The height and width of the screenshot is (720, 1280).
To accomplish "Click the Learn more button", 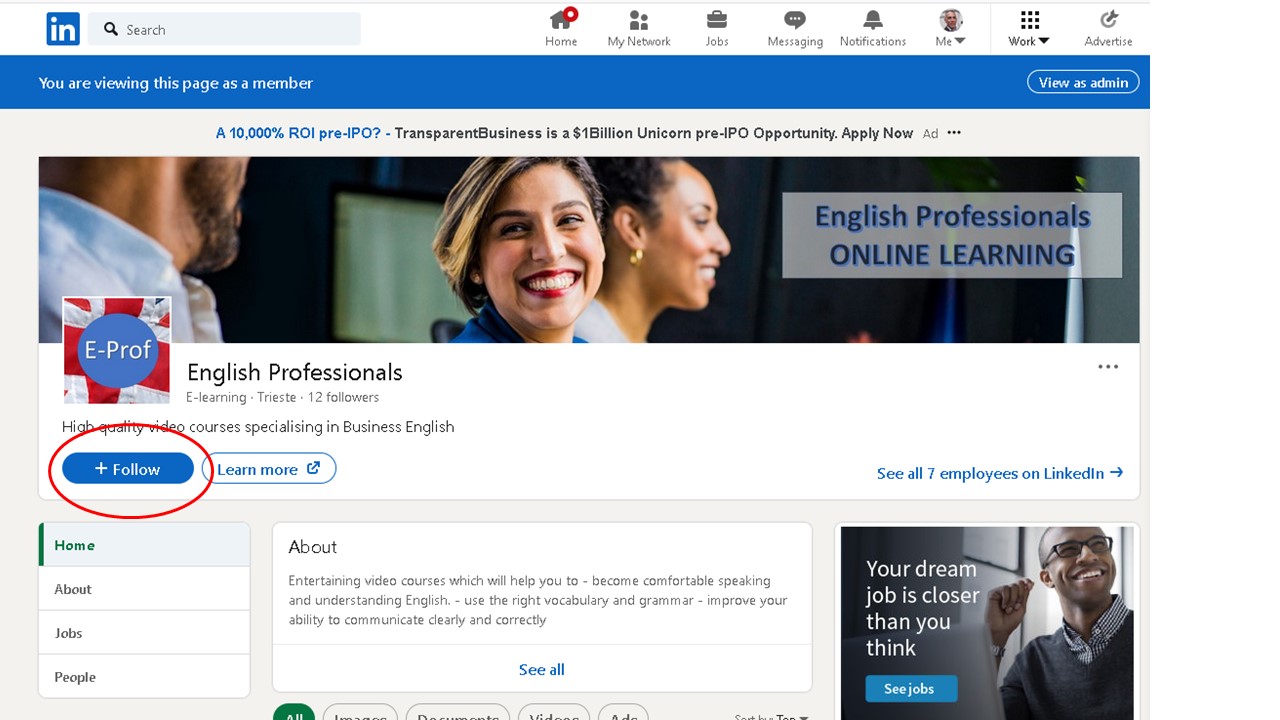I will (269, 468).
